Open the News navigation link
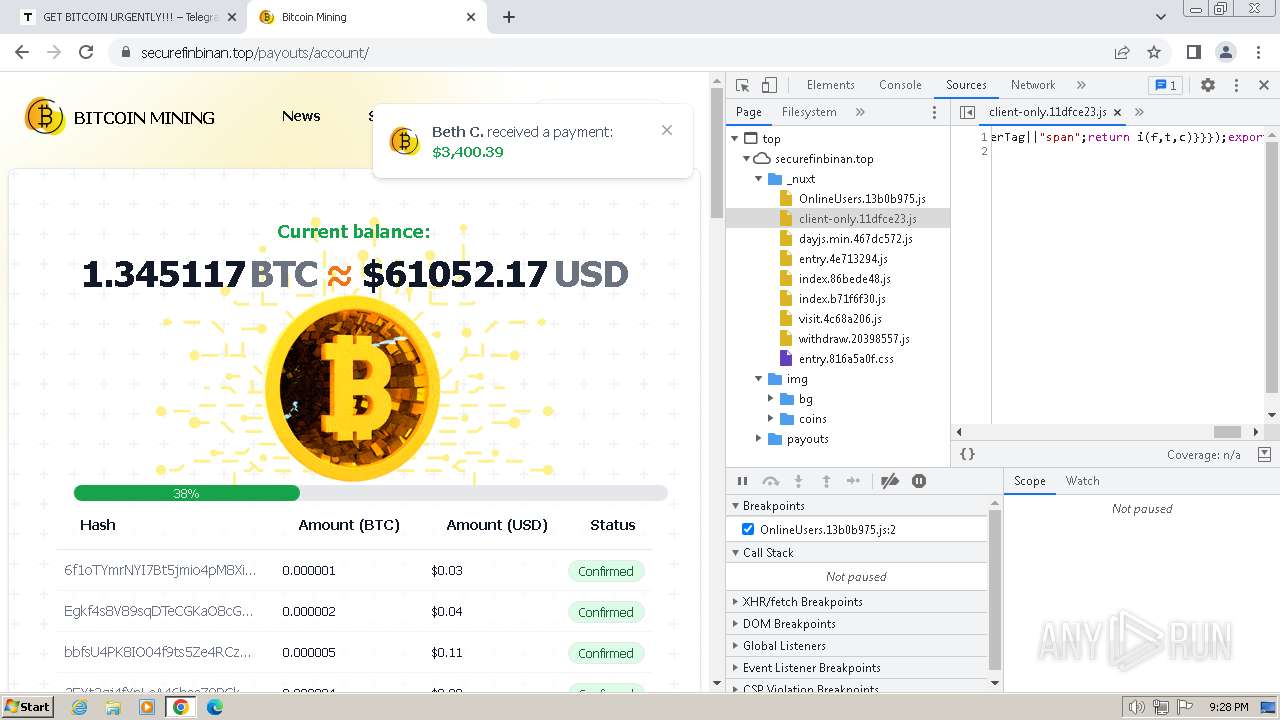 coord(301,116)
